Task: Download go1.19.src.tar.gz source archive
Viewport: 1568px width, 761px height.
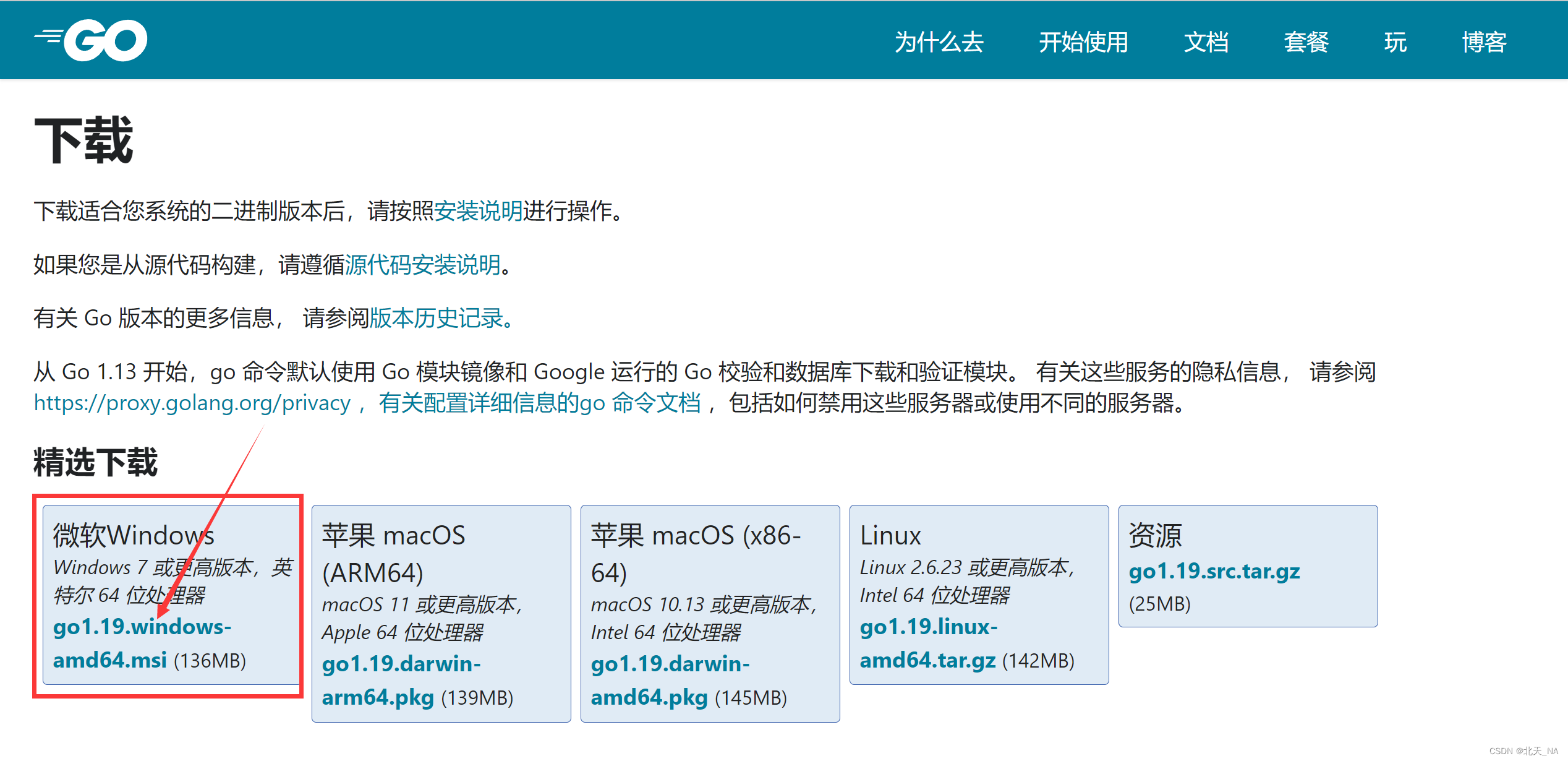Action: point(1214,571)
